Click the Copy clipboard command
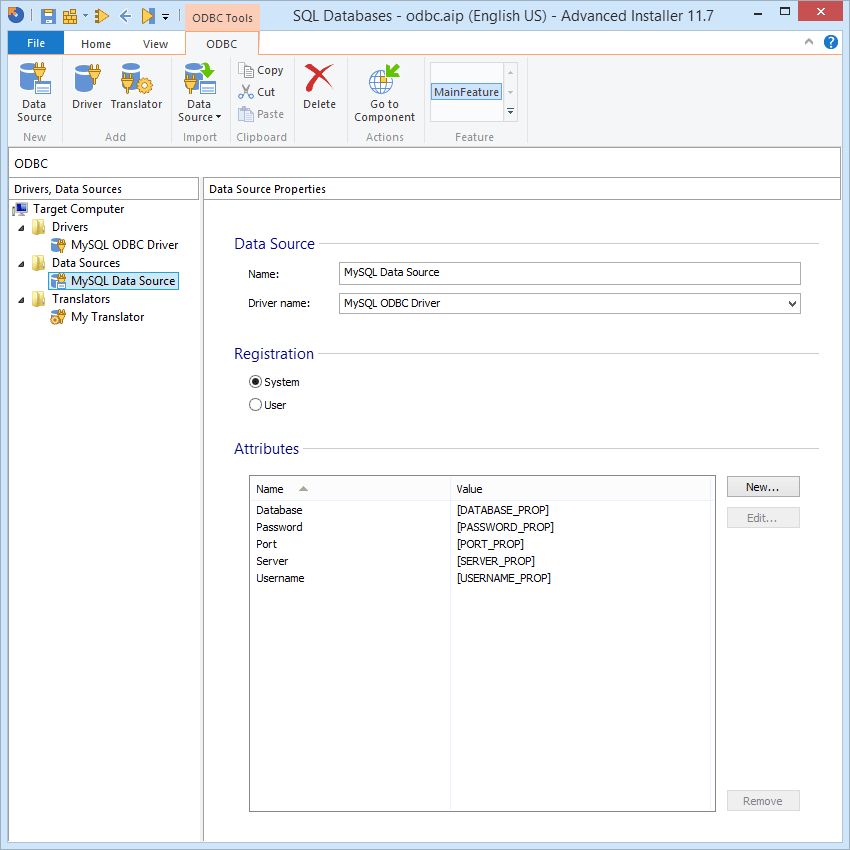The image size is (850, 850). 261,70
